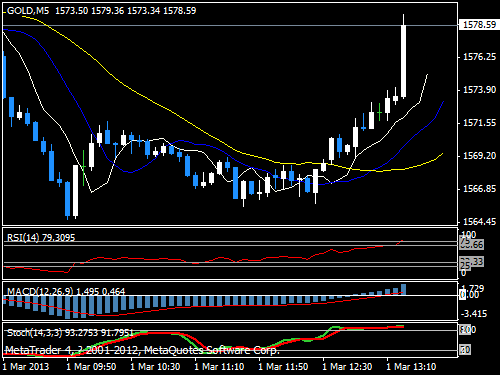Click the GOLD,M5 chart title text
Image resolution: width=500 pixels, height=375 pixels.
pos(28,11)
